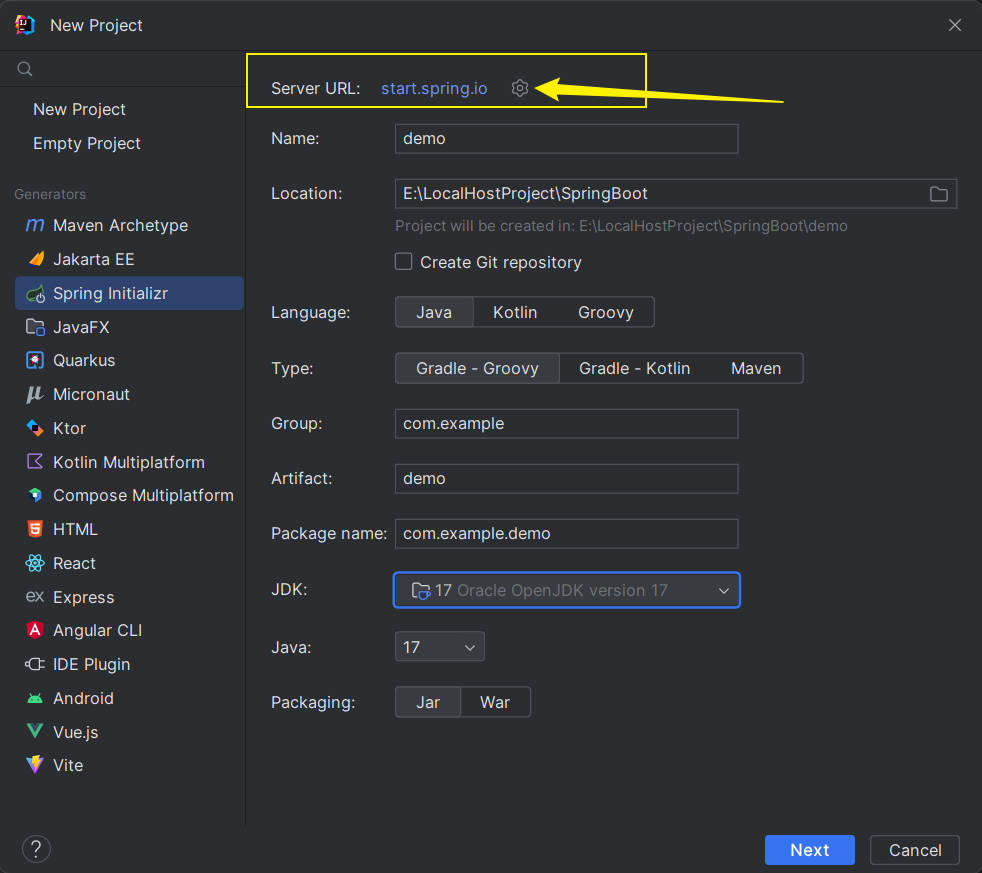
Task: Click the Maven Archetype generator icon
Action: tap(35, 225)
